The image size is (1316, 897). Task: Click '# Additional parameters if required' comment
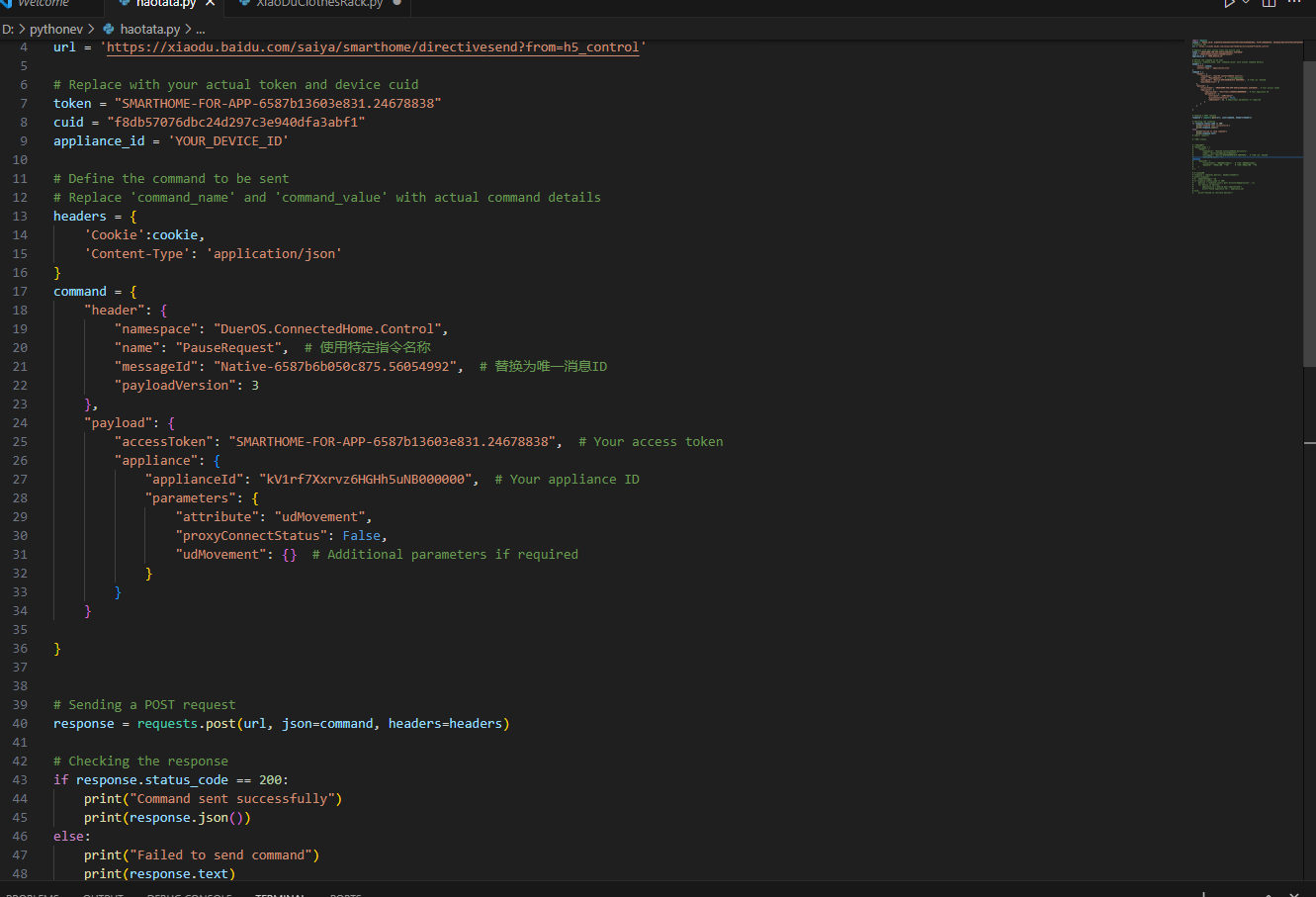(445, 554)
